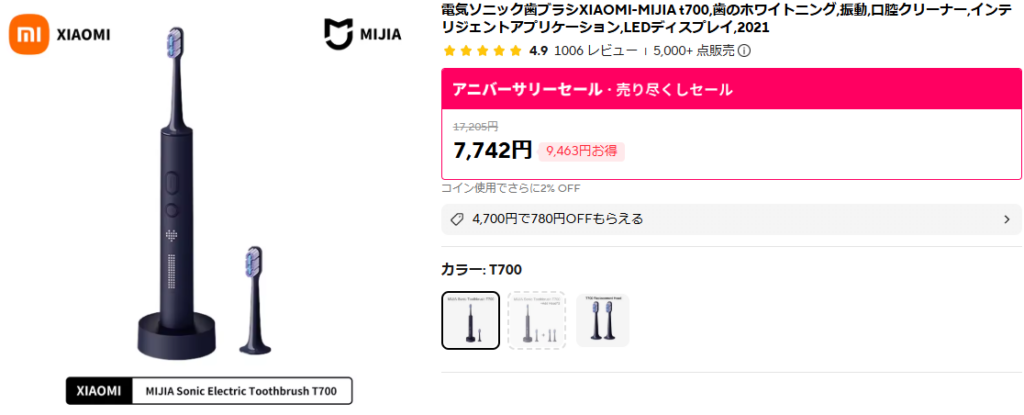
Task: Click the 4.9 rating score
Action: (538, 51)
